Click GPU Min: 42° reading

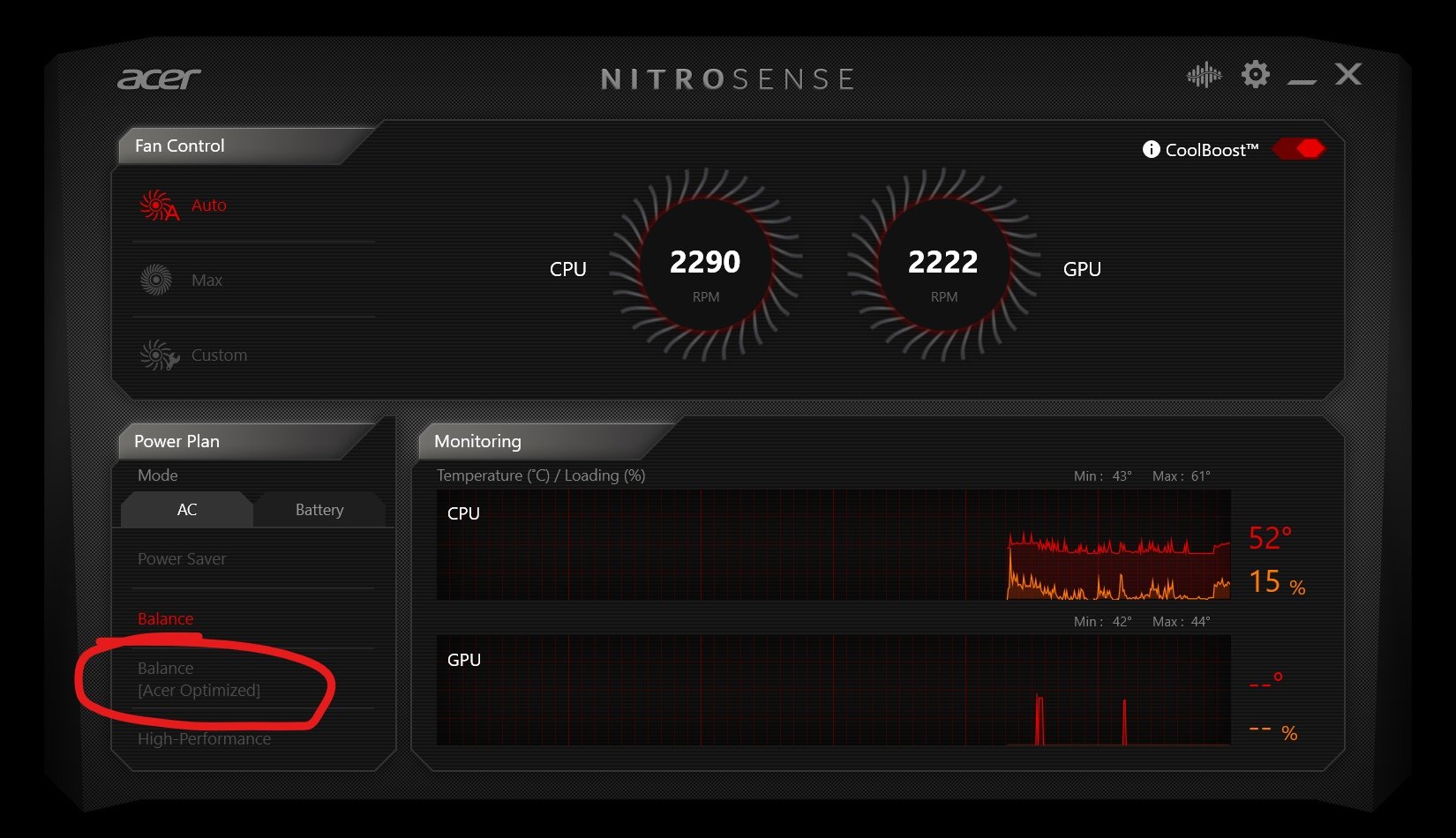point(1103,622)
